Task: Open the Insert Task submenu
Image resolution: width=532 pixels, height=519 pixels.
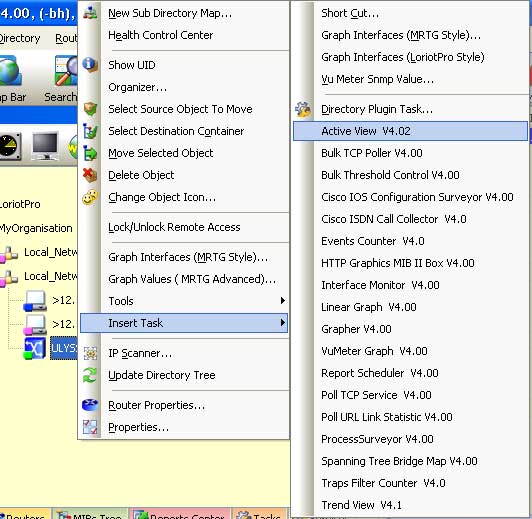Action: coord(184,323)
